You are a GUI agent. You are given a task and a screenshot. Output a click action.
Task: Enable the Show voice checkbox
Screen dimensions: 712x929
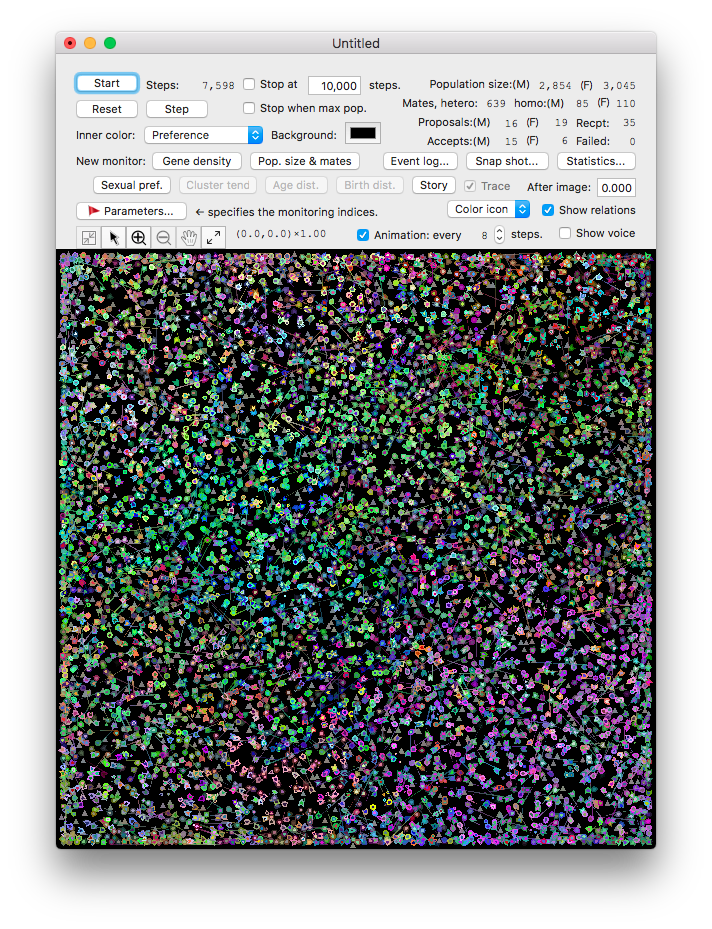pos(565,233)
